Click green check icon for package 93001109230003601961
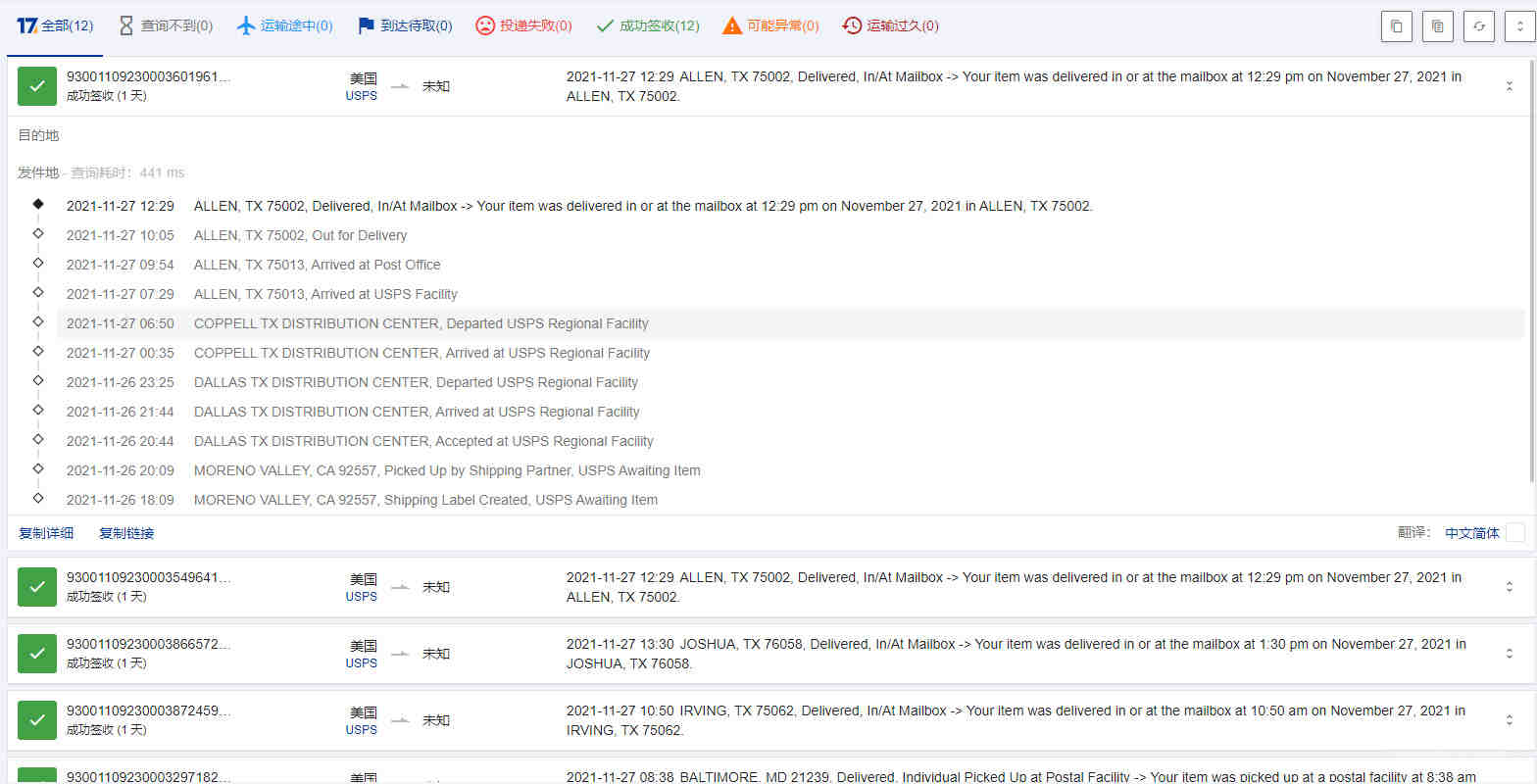 [37, 86]
